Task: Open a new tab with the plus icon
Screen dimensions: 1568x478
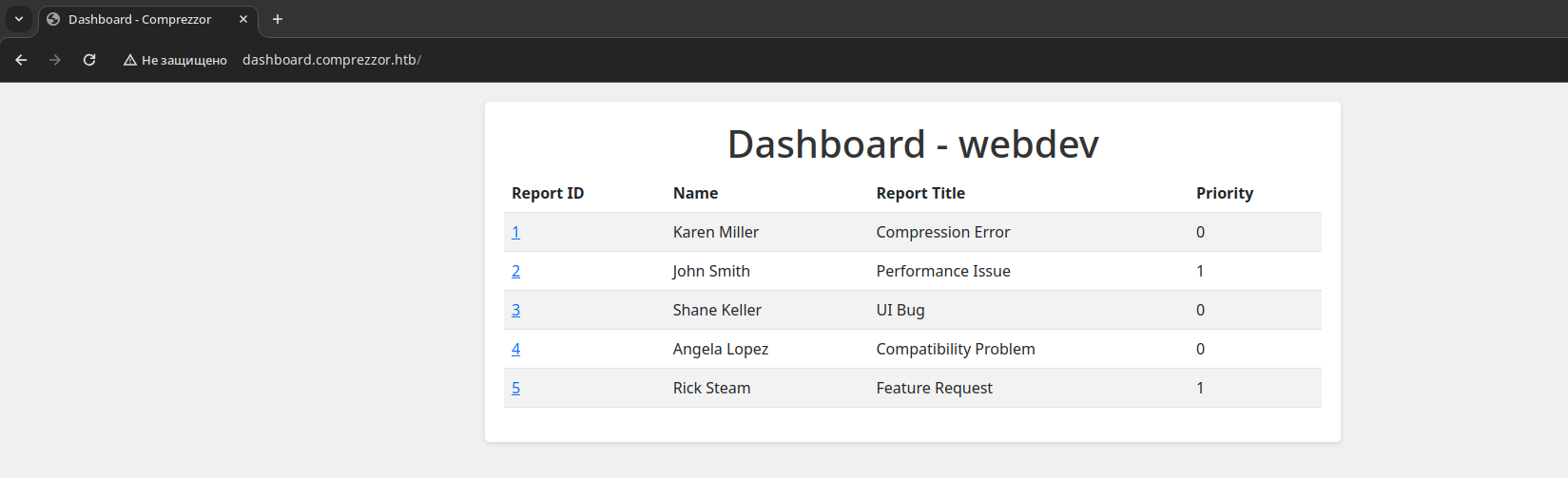Action: [278, 19]
